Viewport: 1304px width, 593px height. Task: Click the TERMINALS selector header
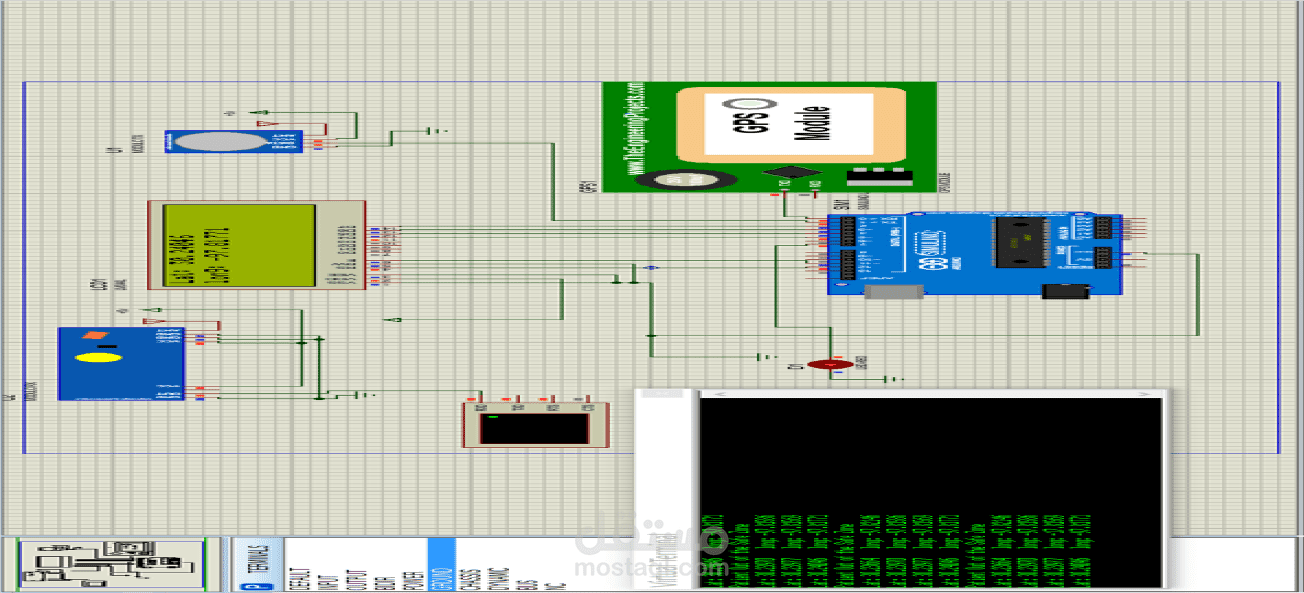258,560
